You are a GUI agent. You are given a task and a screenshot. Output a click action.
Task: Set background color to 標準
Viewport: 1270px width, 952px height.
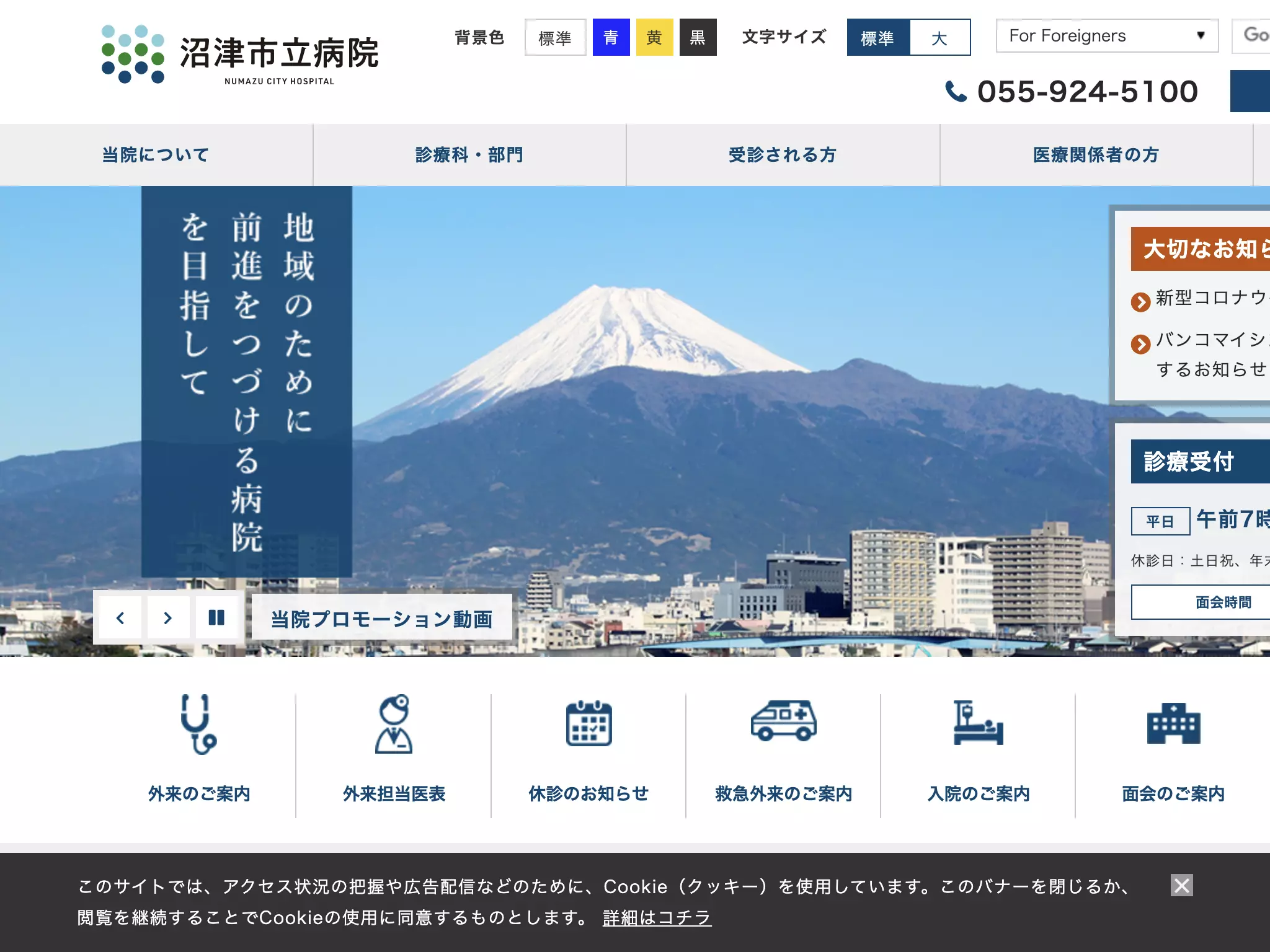click(x=555, y=37)
